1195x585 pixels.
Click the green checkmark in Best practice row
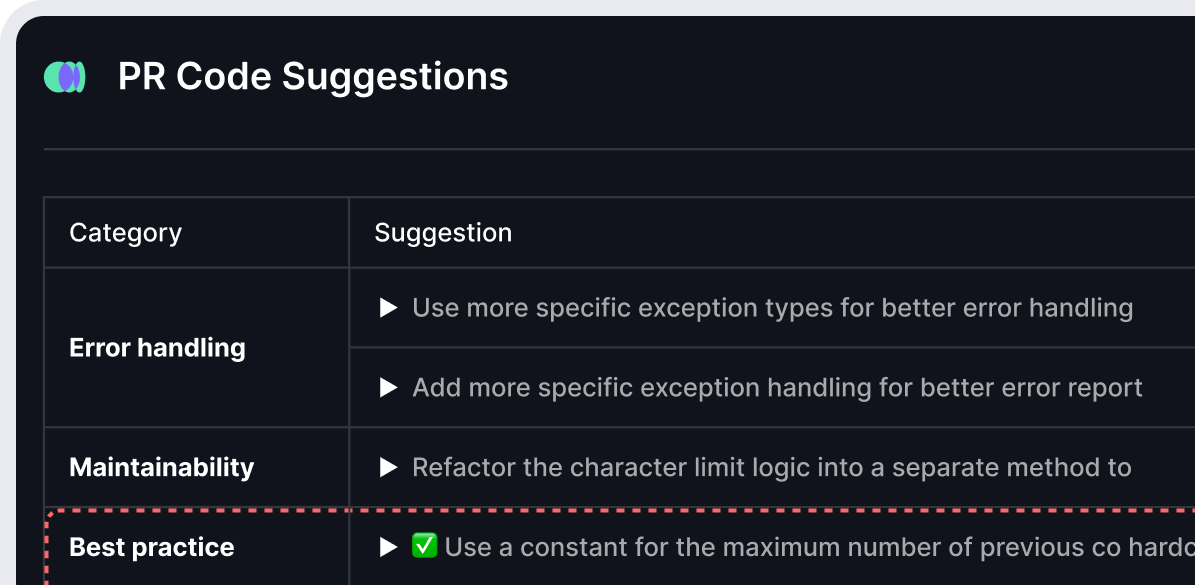click(424, 547)
